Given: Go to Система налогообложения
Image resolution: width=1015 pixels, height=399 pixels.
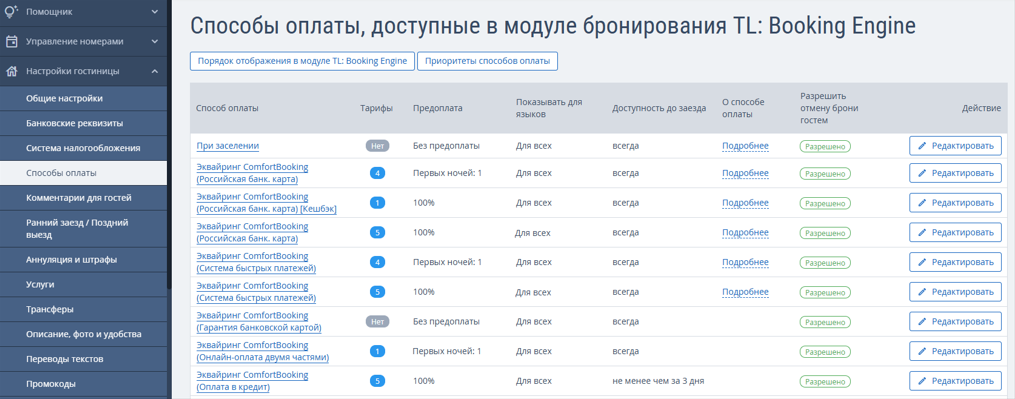Looking at the screenshot, I should click(x=83, y=148).
